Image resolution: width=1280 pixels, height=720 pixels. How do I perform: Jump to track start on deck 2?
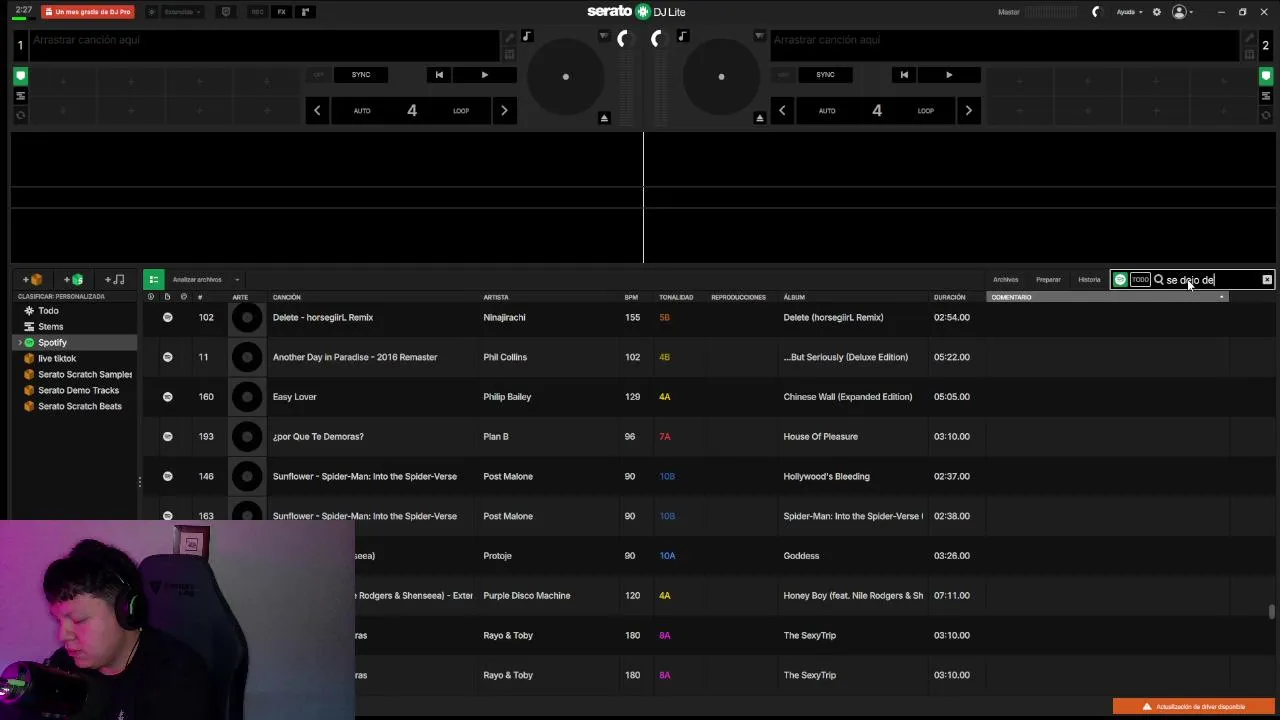[x=904, y=74]
